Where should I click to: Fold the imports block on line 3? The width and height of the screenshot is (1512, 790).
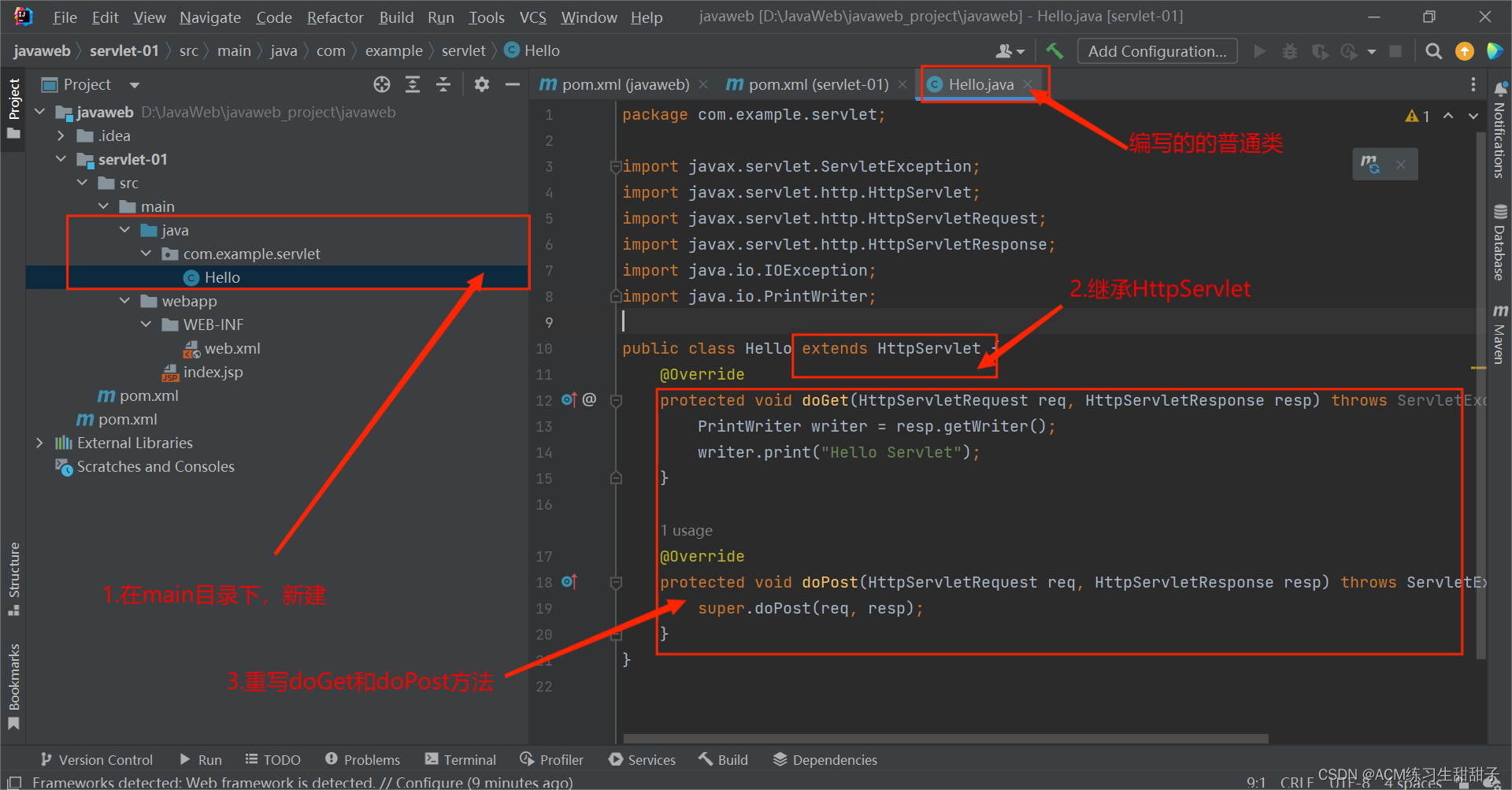click(616, 166)
